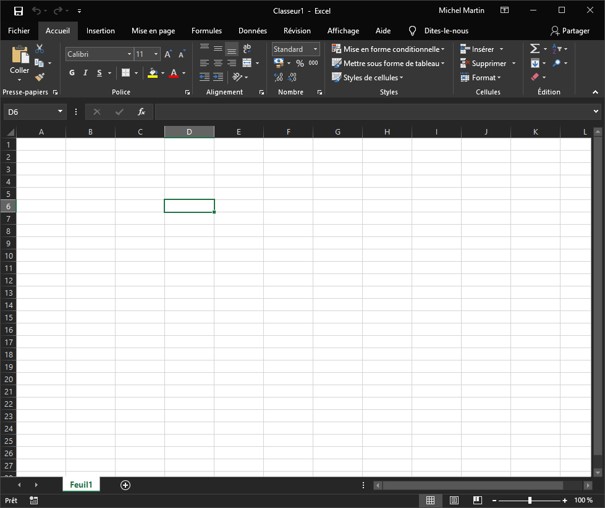
Task: Click the percent style icon
Action: pos(298,63)
